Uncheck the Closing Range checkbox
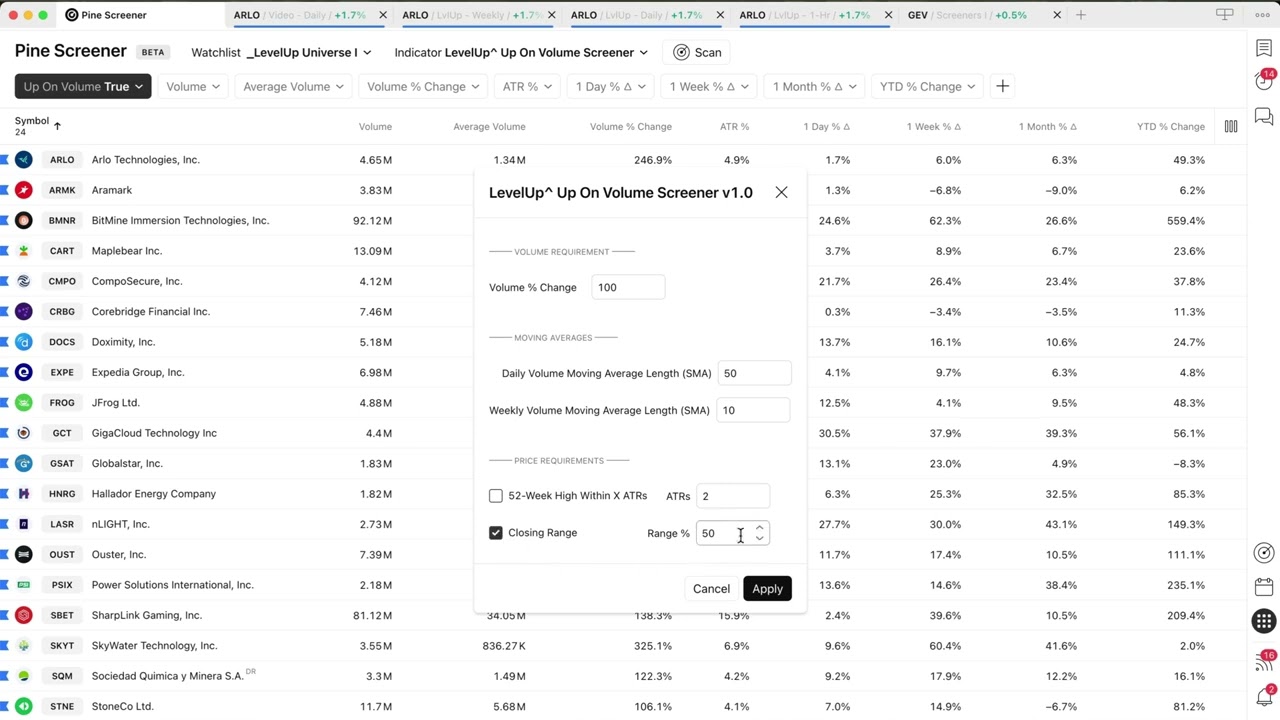1280x720 pixels. click(495, 533)
